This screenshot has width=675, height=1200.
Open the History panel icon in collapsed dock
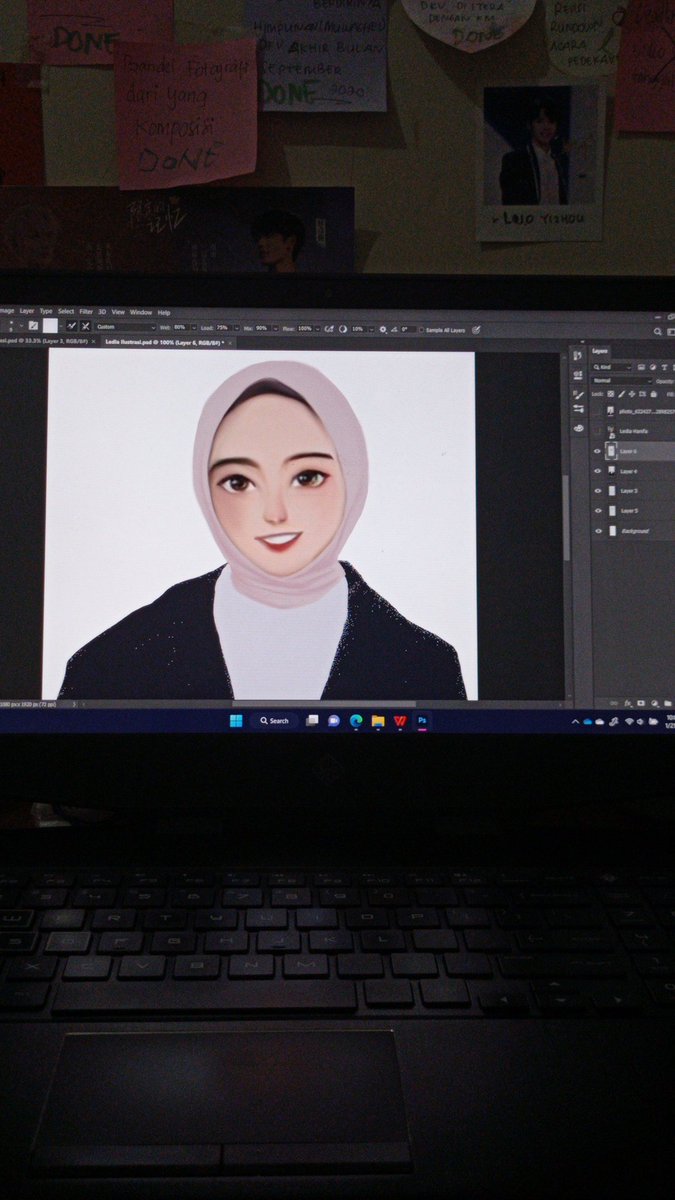pos(577,356)
